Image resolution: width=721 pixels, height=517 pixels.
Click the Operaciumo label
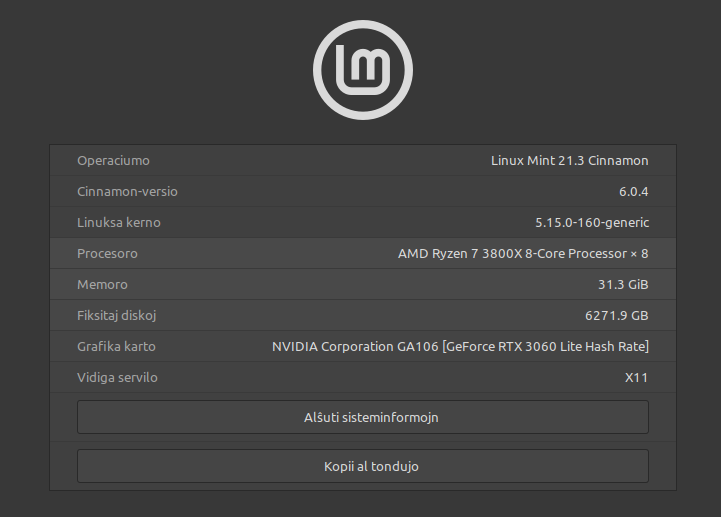tap(113, 160)
